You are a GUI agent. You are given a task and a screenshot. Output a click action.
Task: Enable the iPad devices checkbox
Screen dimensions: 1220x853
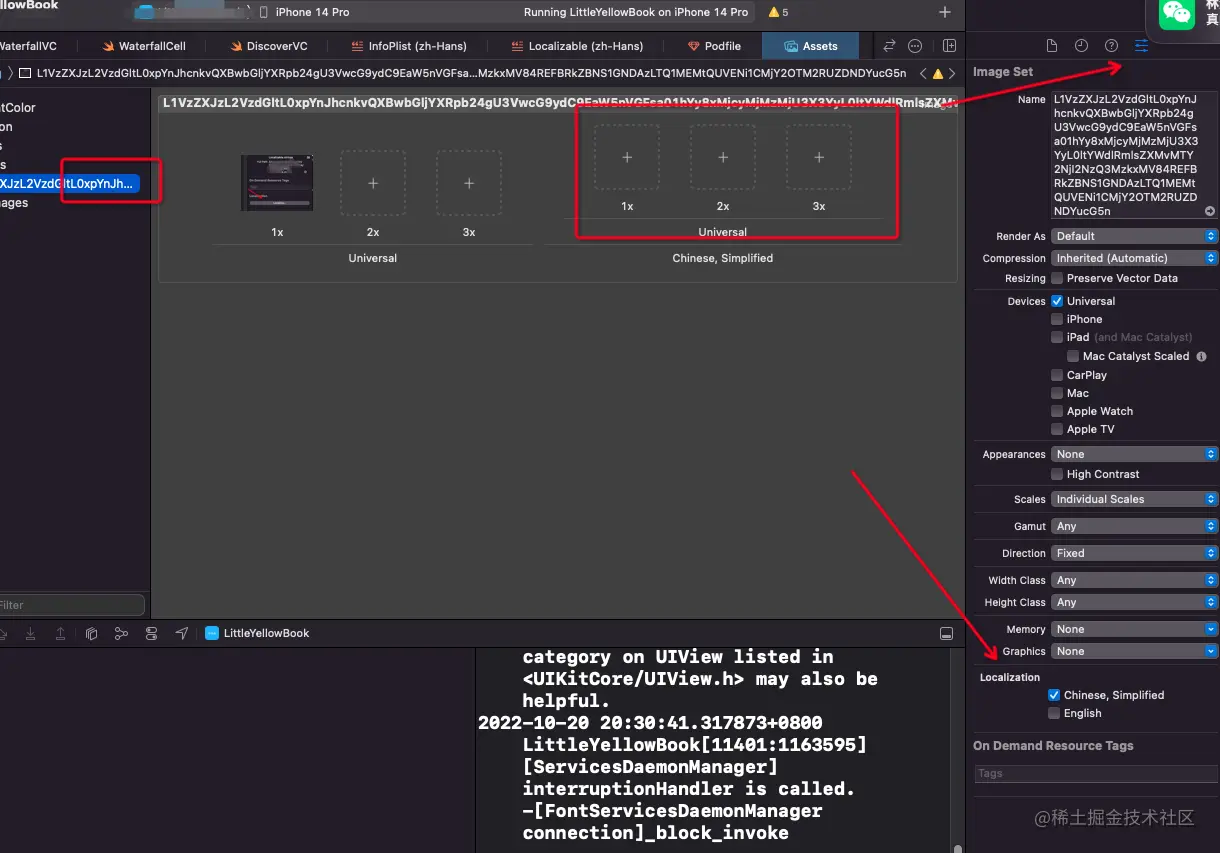click(x=1057, y=337)
